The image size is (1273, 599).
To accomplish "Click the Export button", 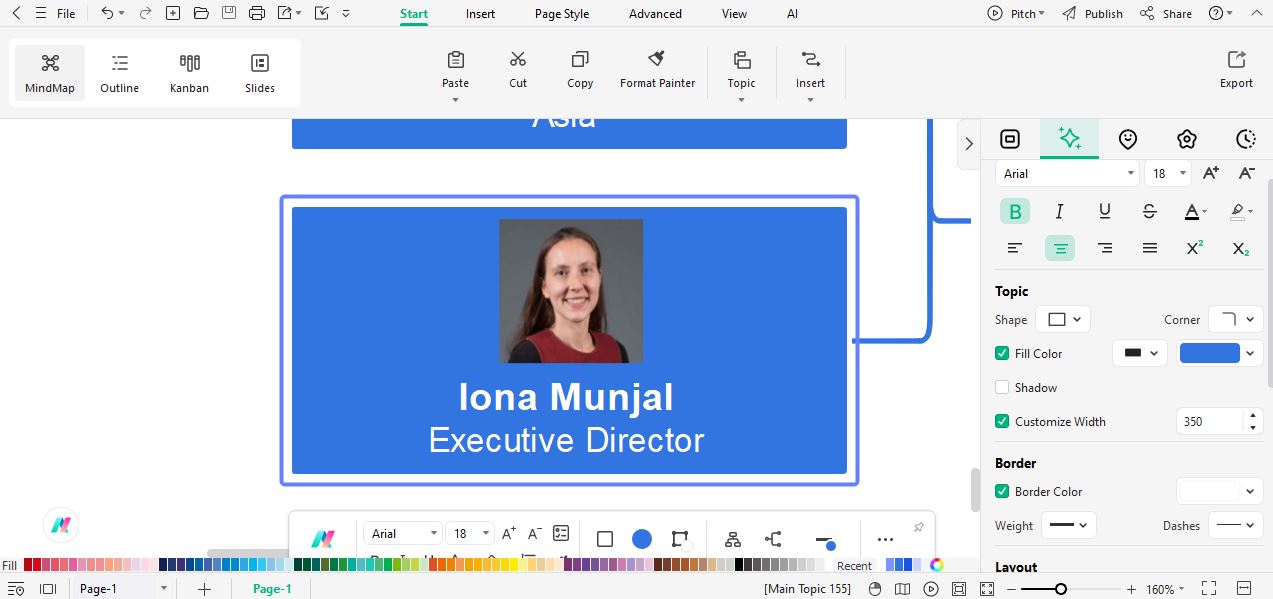I will [x=1236, y=70].
